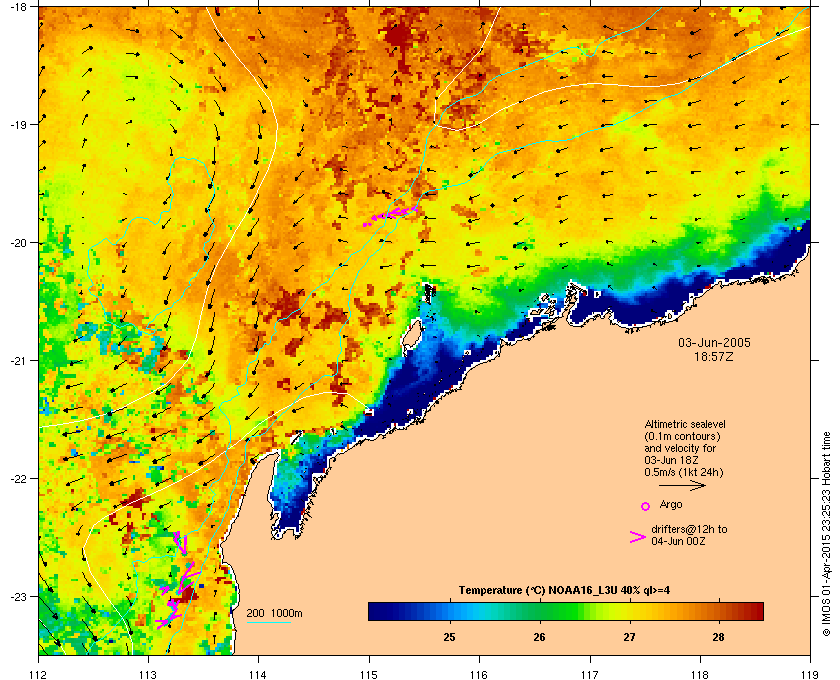Click the 'Argo' legend label
Screen dimensions: 840x680
[x=671, y=505]
